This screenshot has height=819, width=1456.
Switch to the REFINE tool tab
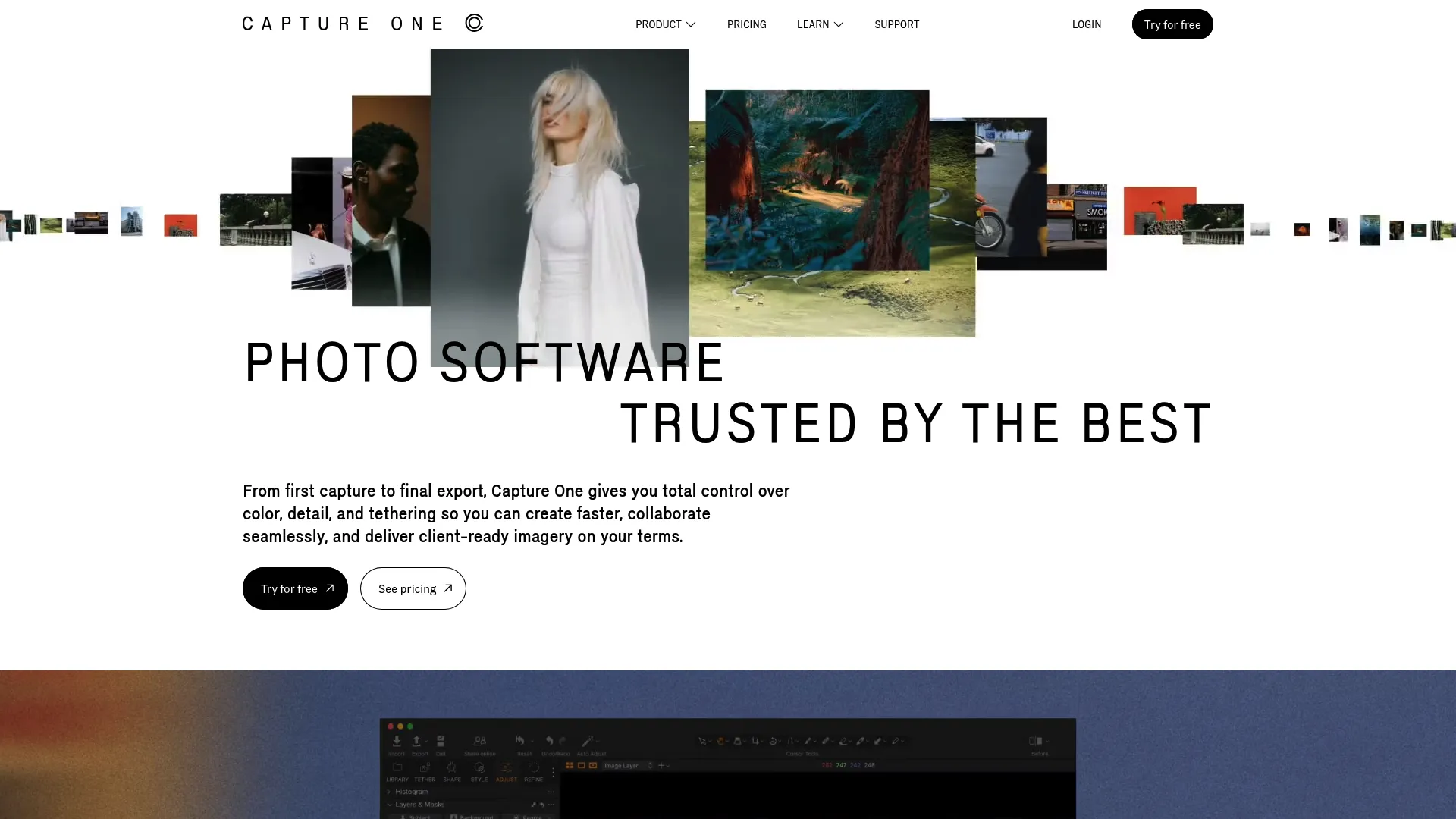[534, 772]
